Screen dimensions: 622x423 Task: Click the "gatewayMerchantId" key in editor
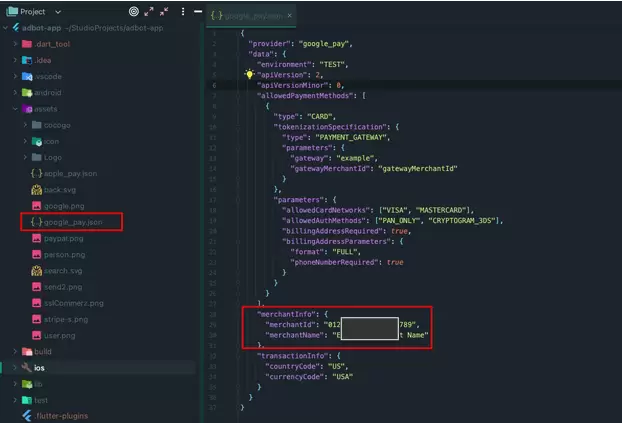(x=331, y=169)
